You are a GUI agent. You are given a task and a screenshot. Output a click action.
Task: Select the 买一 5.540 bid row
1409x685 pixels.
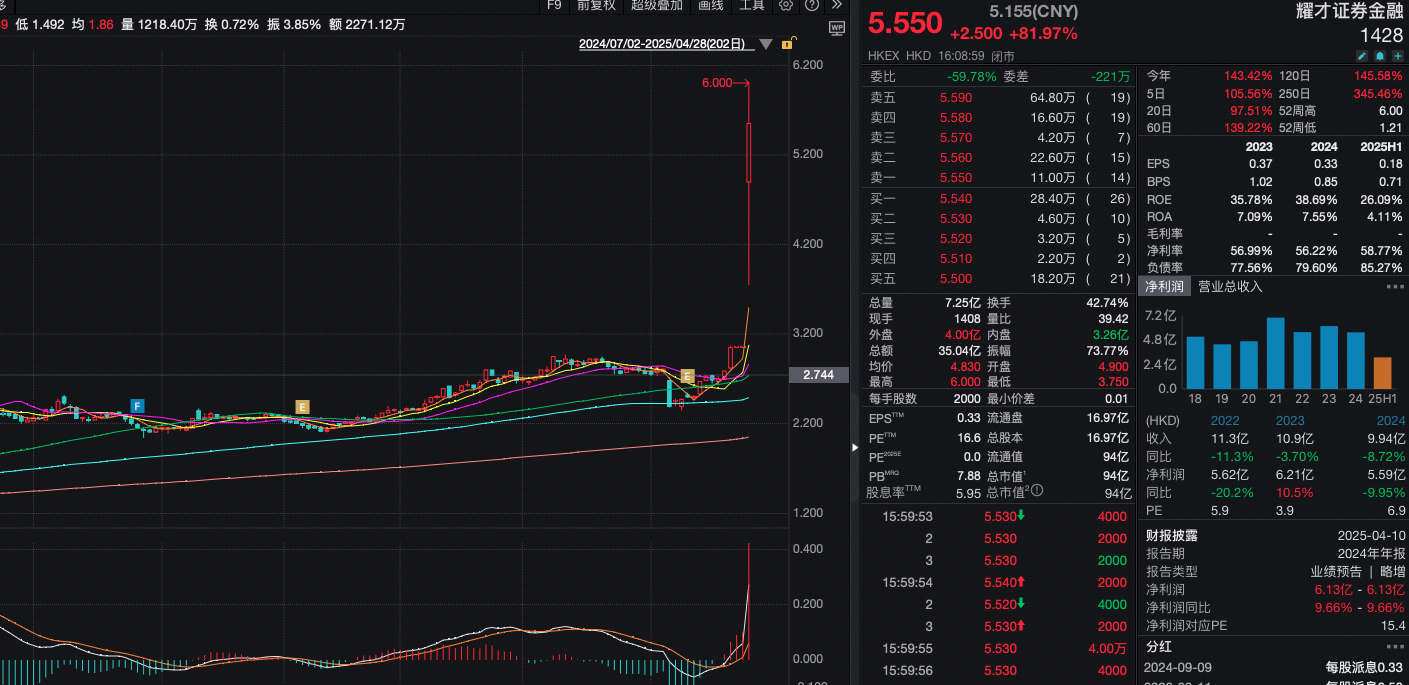click(1000, 199)
